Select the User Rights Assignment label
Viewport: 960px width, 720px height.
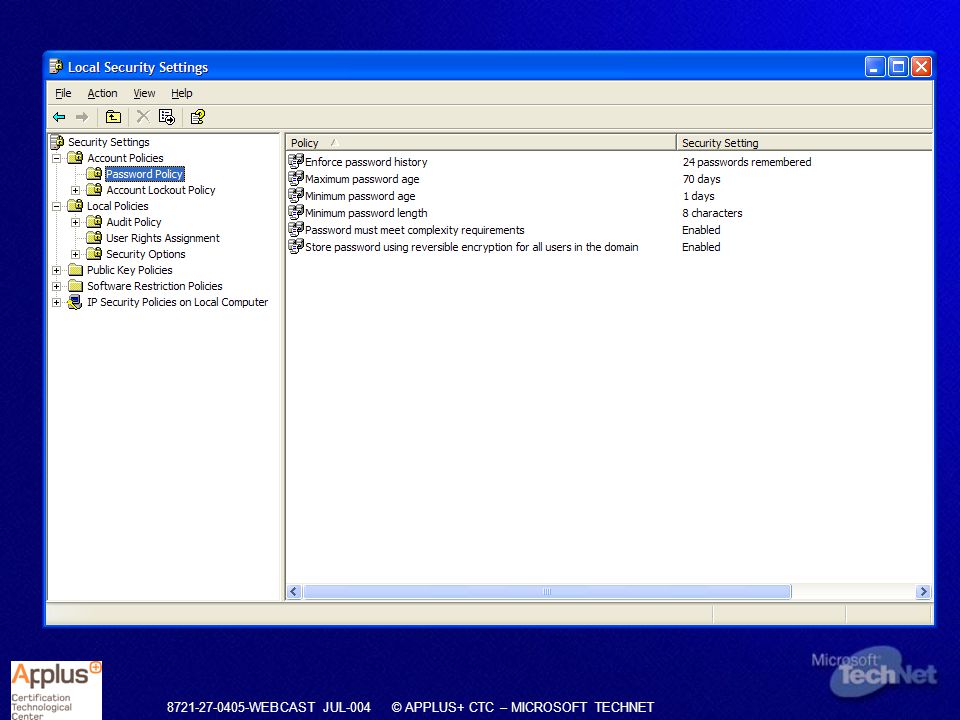163,238
